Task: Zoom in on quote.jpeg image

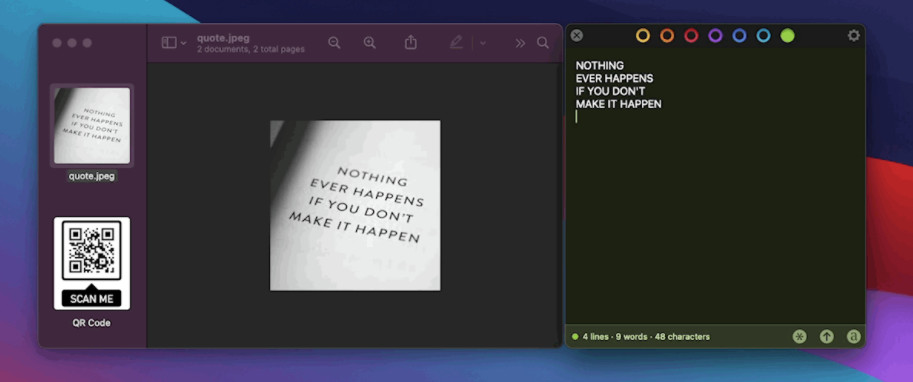Action: 370,43
